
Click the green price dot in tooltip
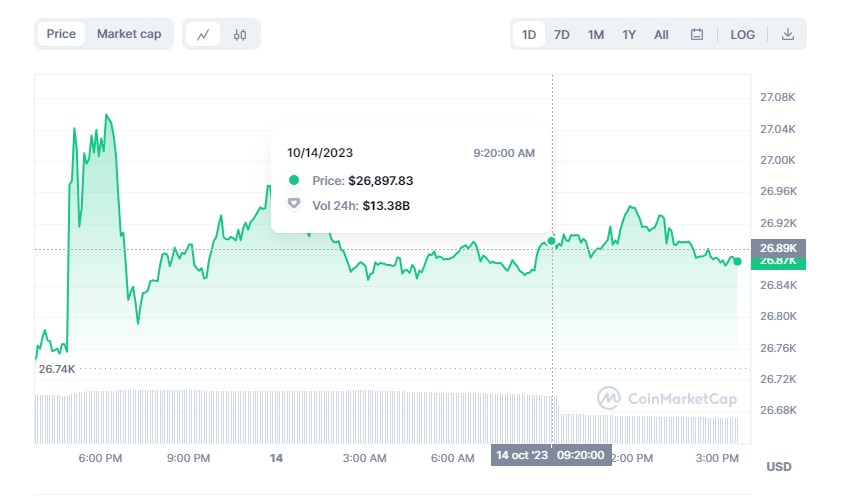click(293, 181)
